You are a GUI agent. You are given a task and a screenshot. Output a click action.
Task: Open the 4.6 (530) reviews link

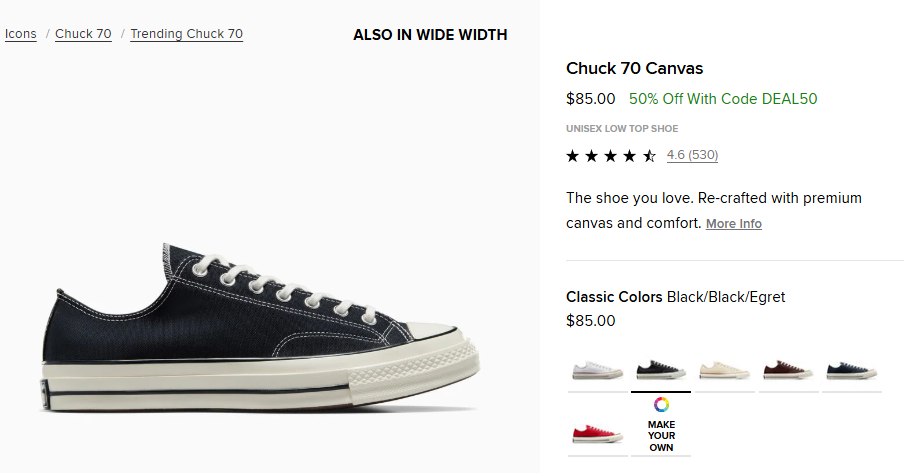[692, 155]
